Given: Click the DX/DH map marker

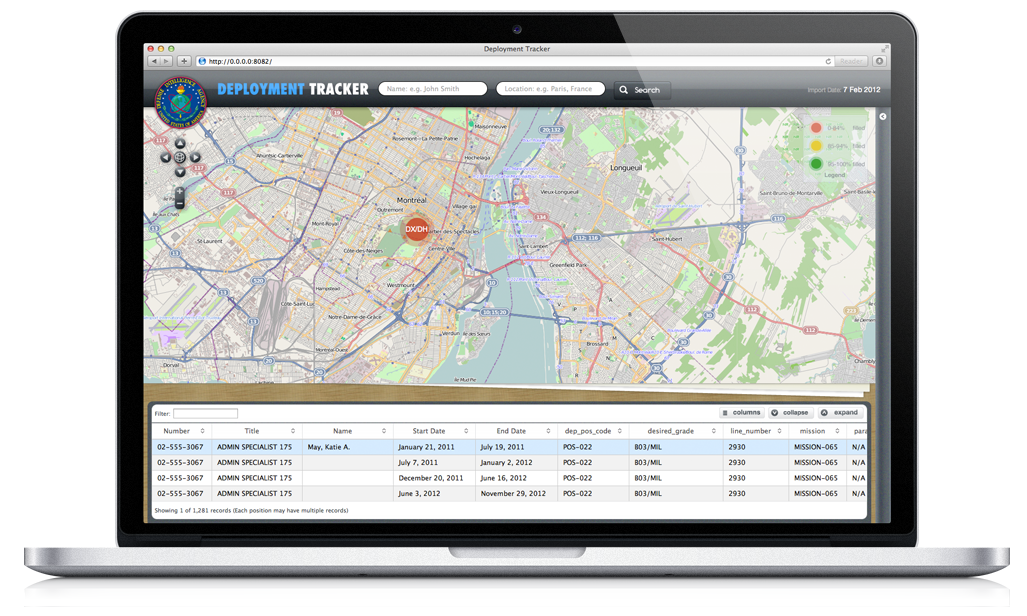Looking at the screenshot, I should coord(416,229).
